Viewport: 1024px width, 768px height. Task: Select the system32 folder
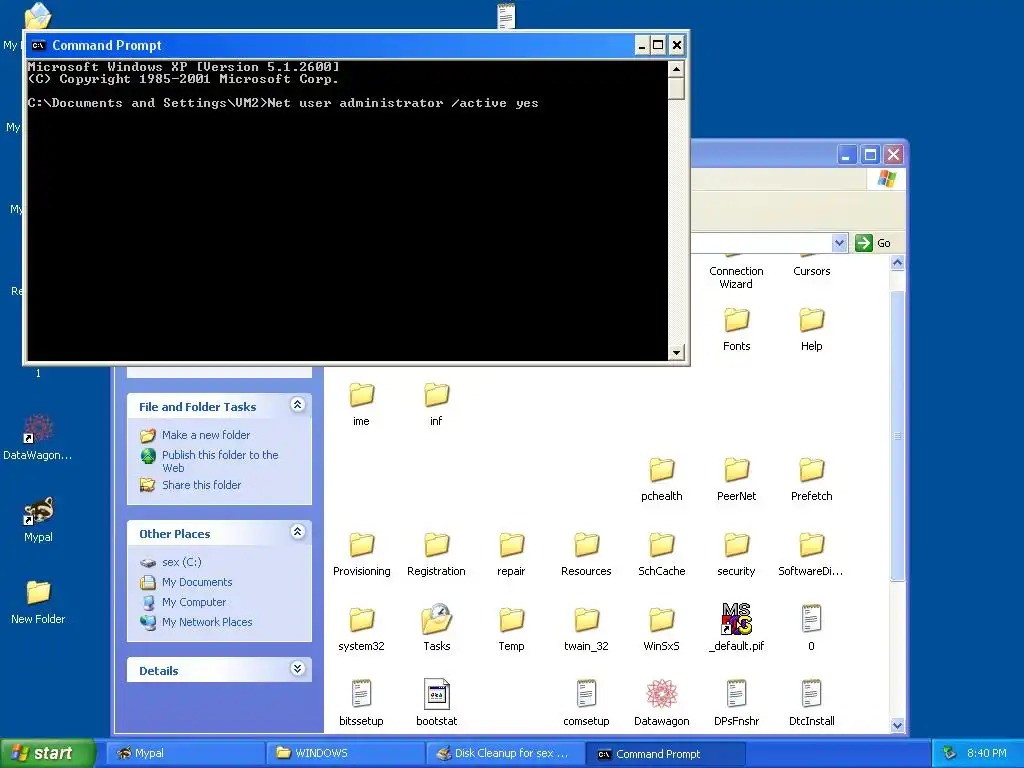(x=361, y=630)
